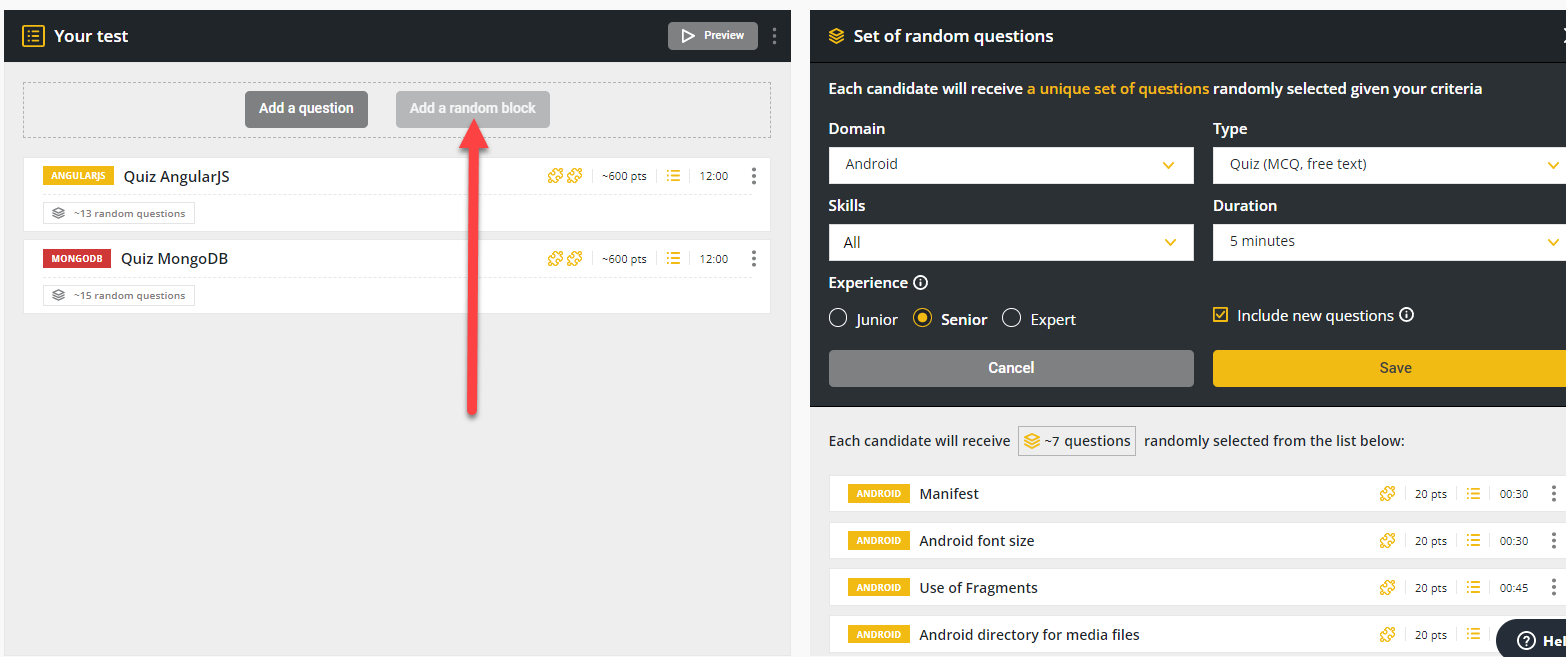Select the Android directory for media files question
Viewport: 1566px width, 657px height.
(1029, 635)
